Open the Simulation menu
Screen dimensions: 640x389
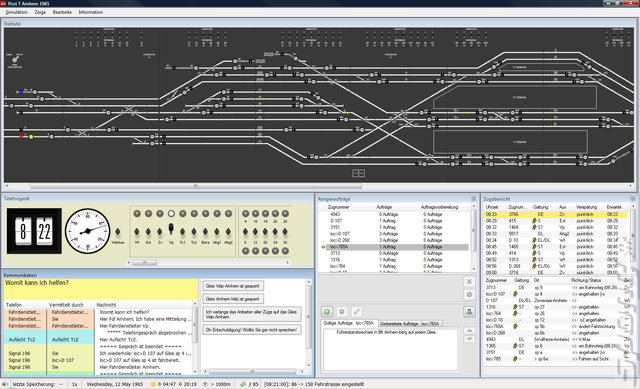pos(16,12)
